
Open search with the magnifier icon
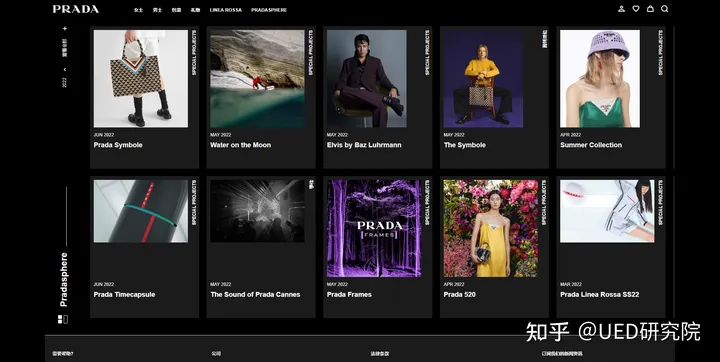tap(664, 9)
